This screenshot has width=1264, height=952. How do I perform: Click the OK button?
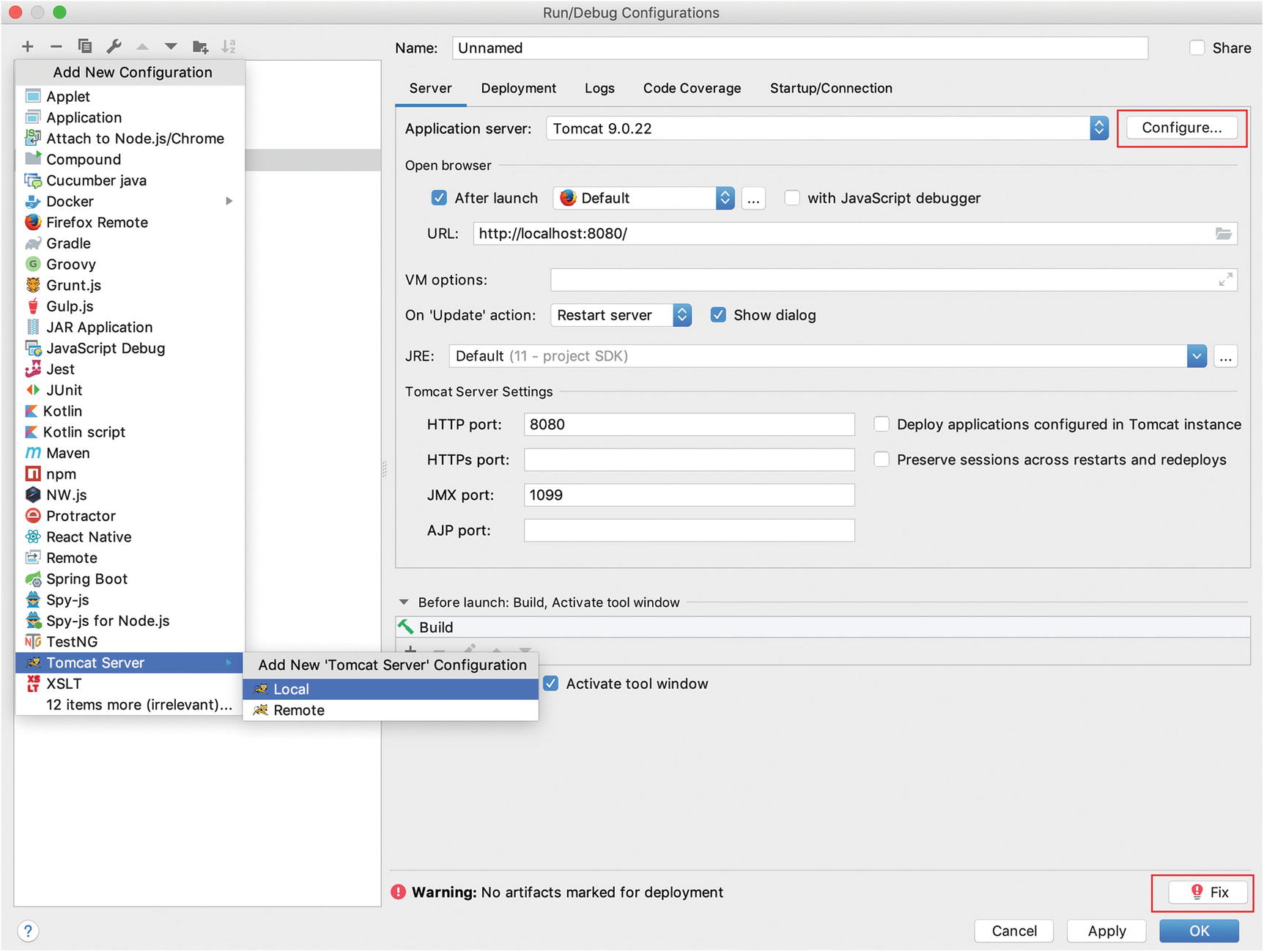(1199, 931)
